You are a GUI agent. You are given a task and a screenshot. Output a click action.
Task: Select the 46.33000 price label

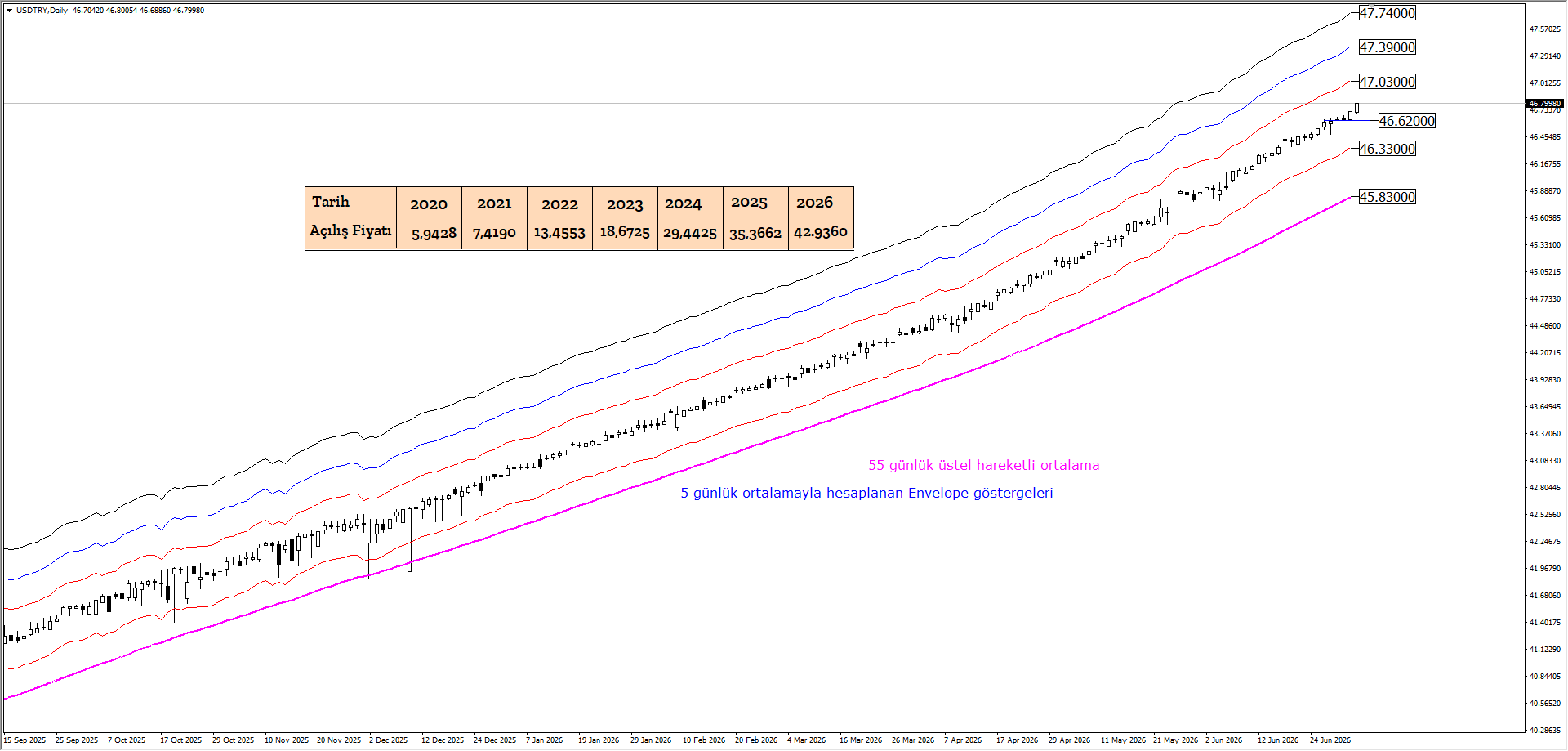pos(1388,149)
